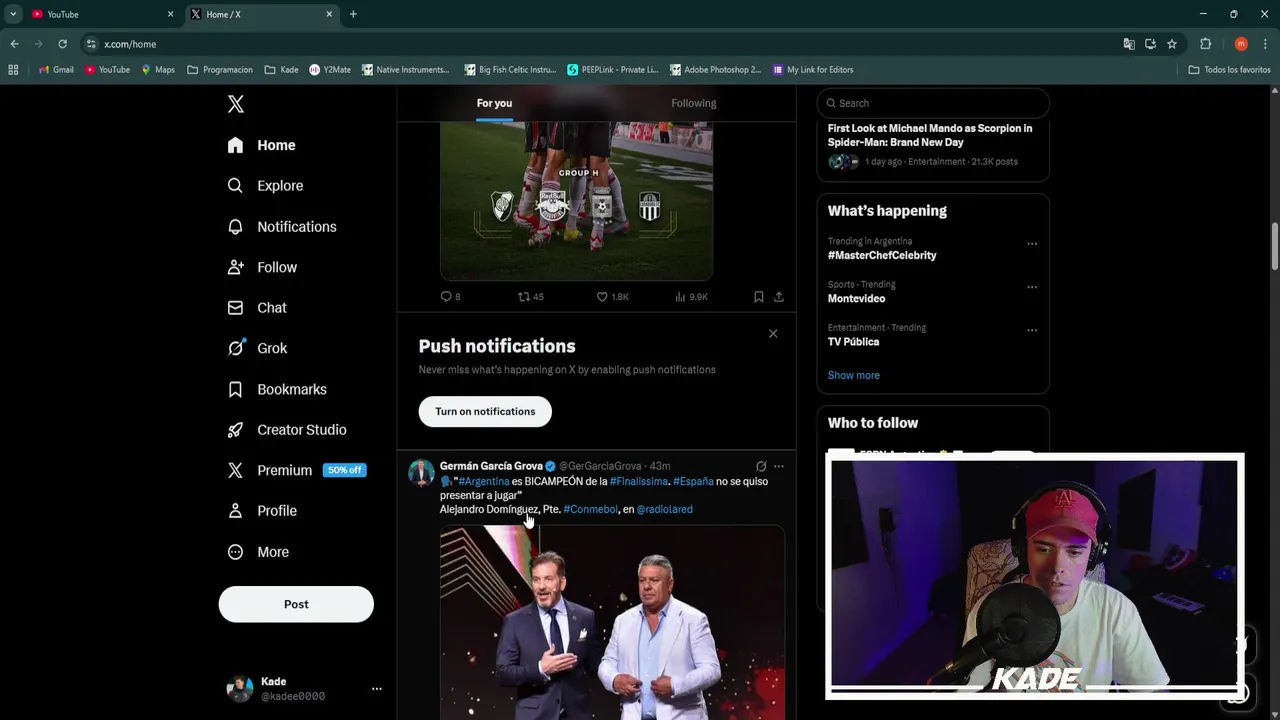Go back in browser history
The height and width of the screenshot is (720, 1280).
pos(14,44)
